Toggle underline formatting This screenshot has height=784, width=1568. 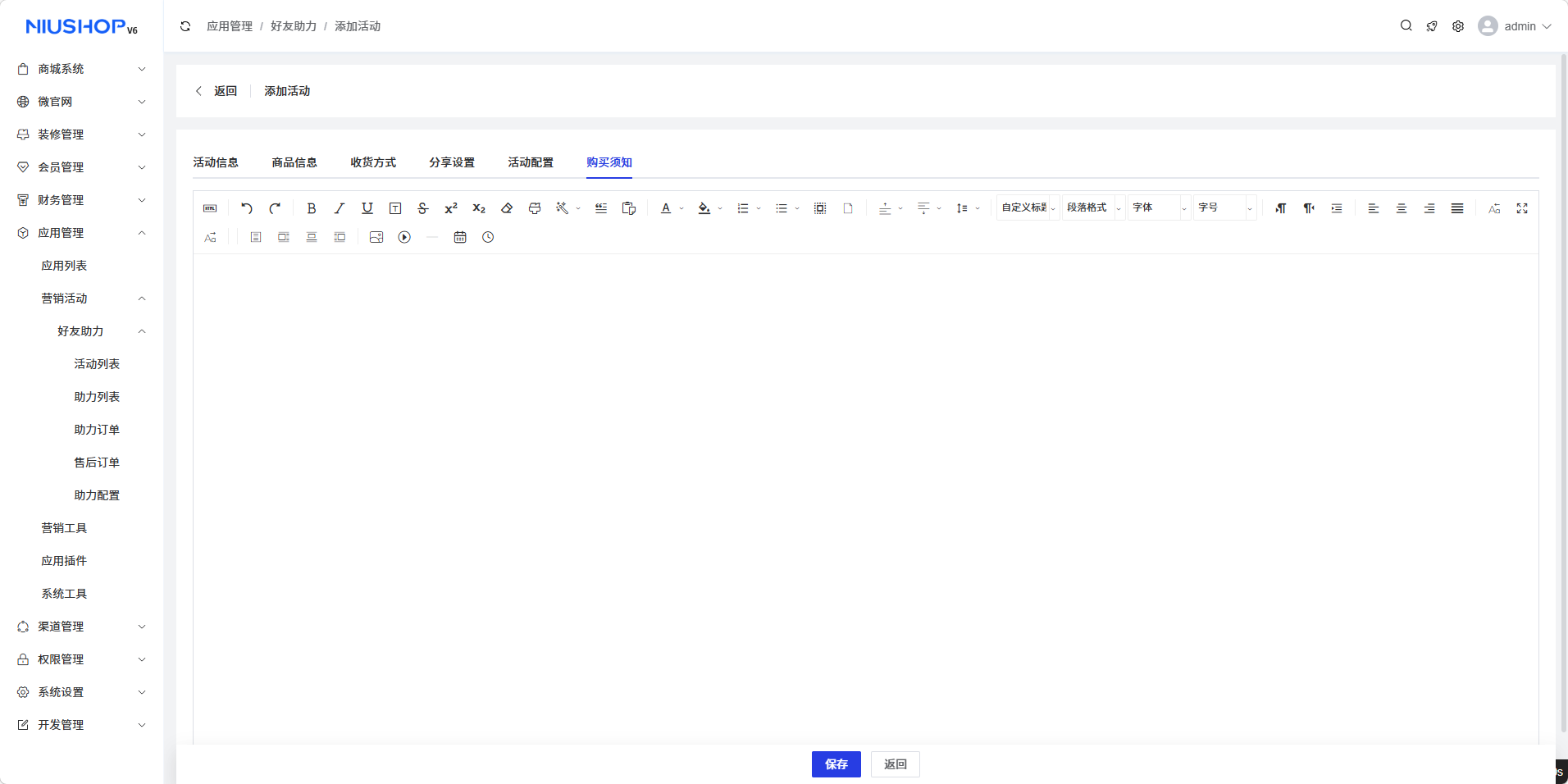[x=367, y=208]
